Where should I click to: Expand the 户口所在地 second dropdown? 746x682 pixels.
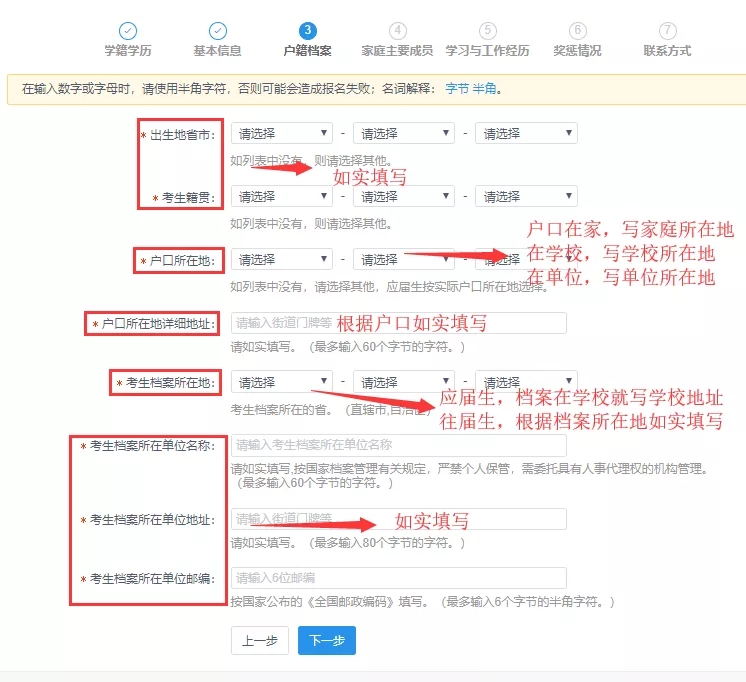click(404, 259)
